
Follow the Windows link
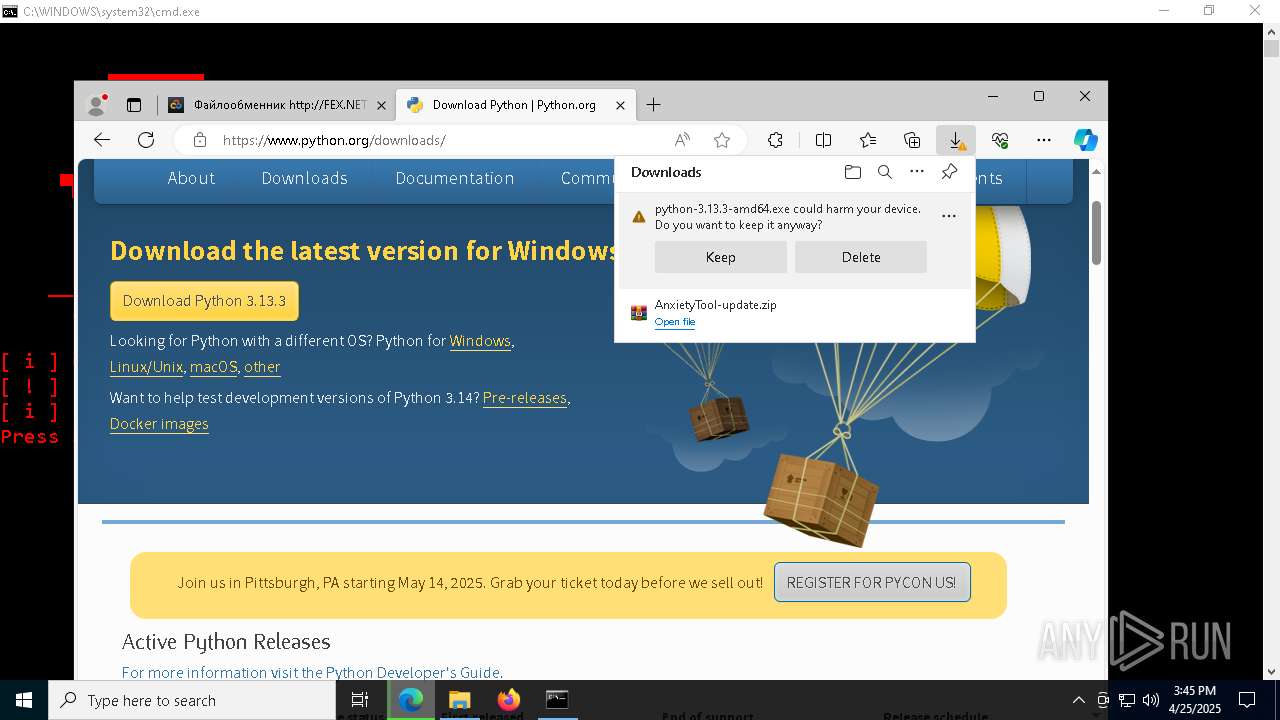pos(480,341)
